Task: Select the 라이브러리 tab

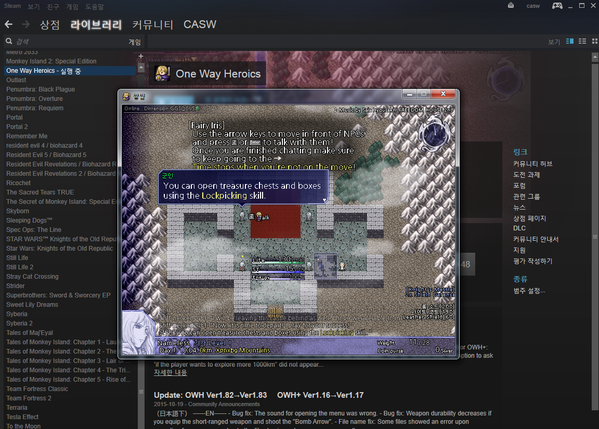Action: pos(96,25)
